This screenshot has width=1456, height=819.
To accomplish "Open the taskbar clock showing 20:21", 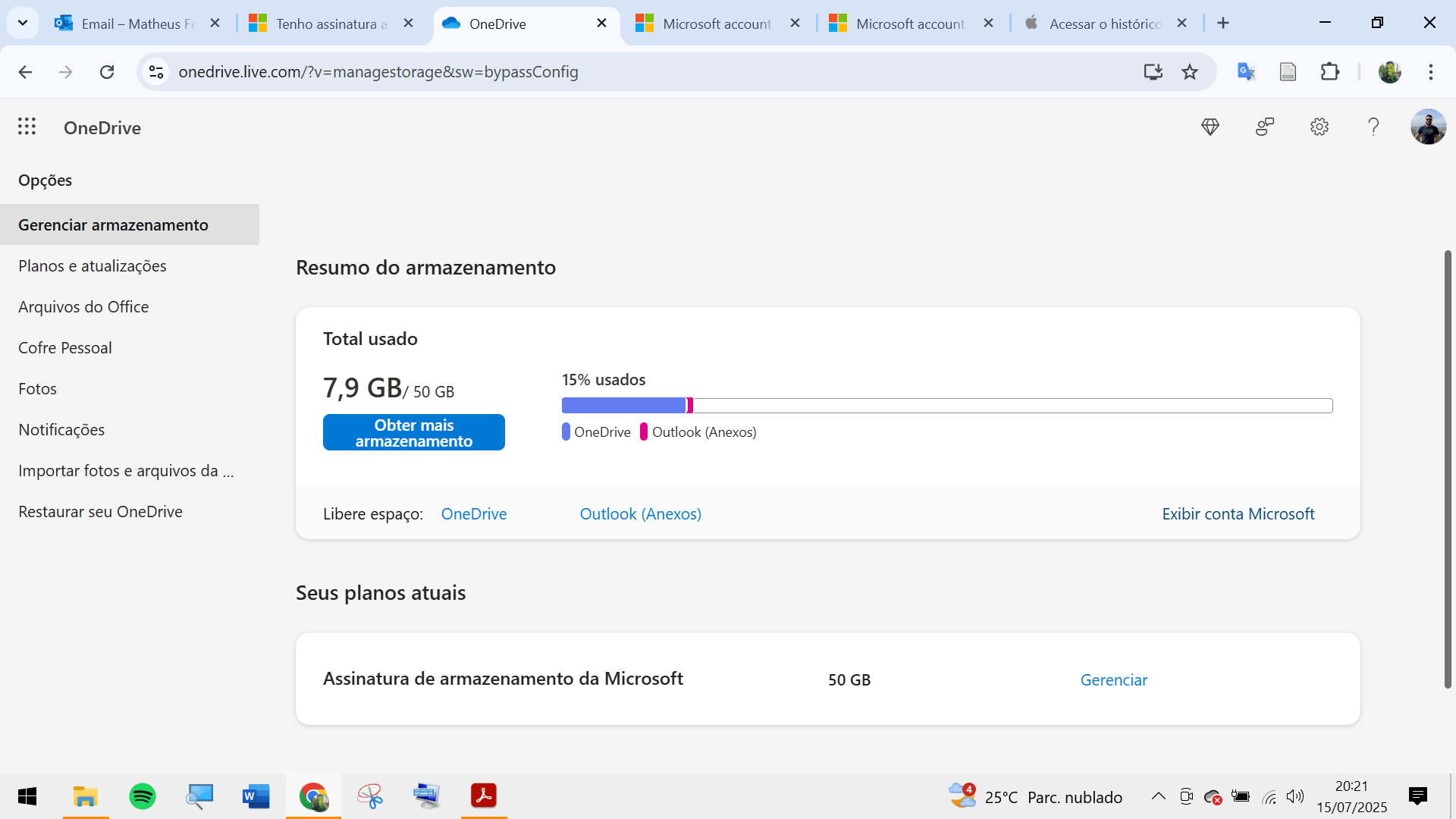I will pos(1352,796).
